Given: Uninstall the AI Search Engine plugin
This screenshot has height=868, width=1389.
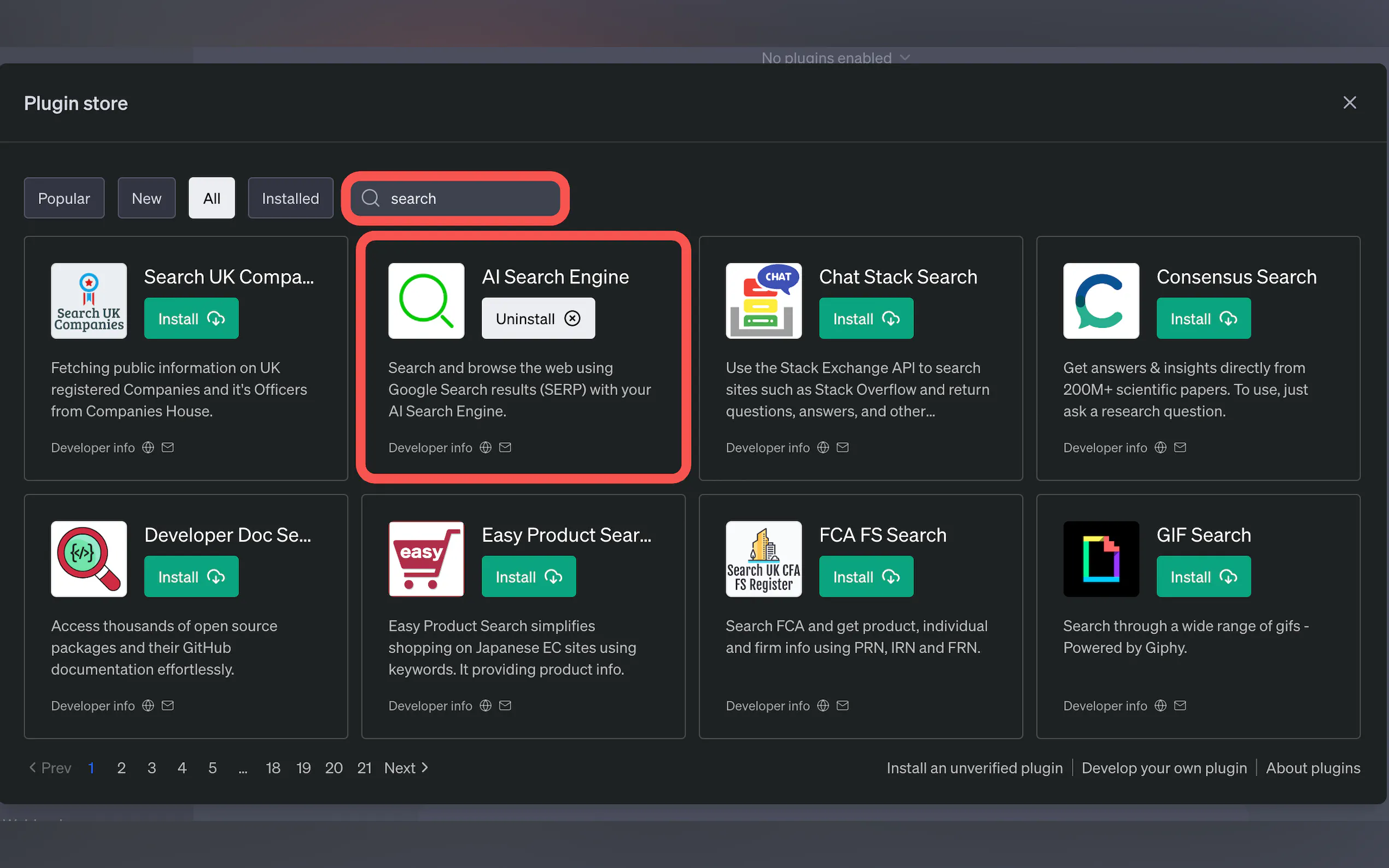Looking at the screenshot, I should [538, 319].
